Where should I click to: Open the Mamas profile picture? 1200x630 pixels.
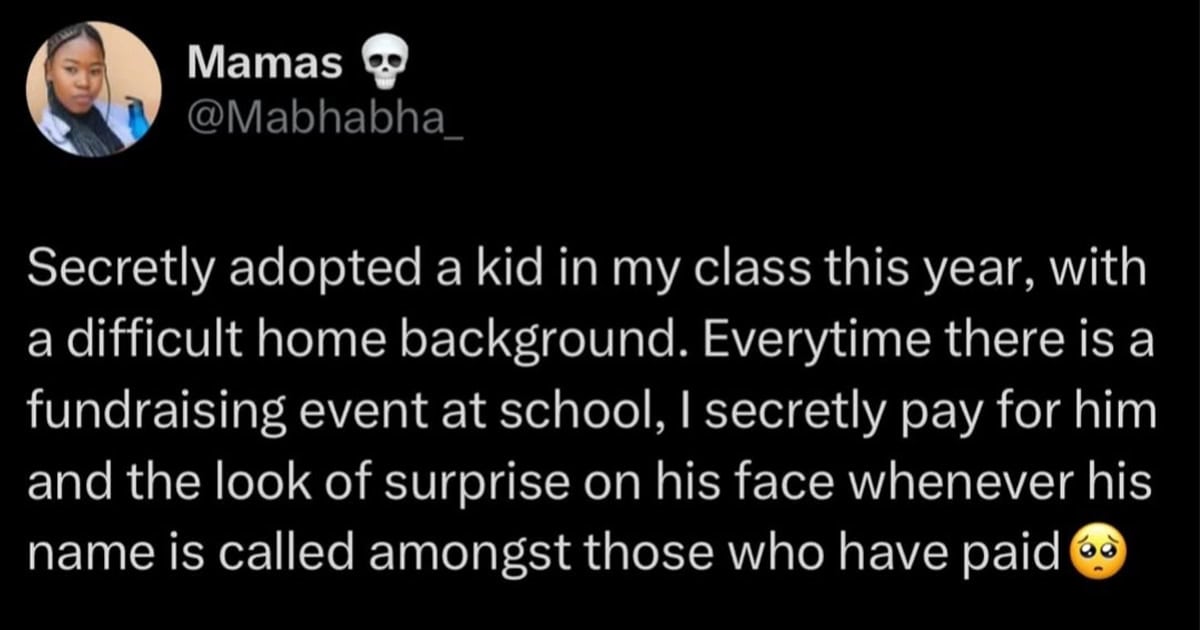click(x=93, y=90)
